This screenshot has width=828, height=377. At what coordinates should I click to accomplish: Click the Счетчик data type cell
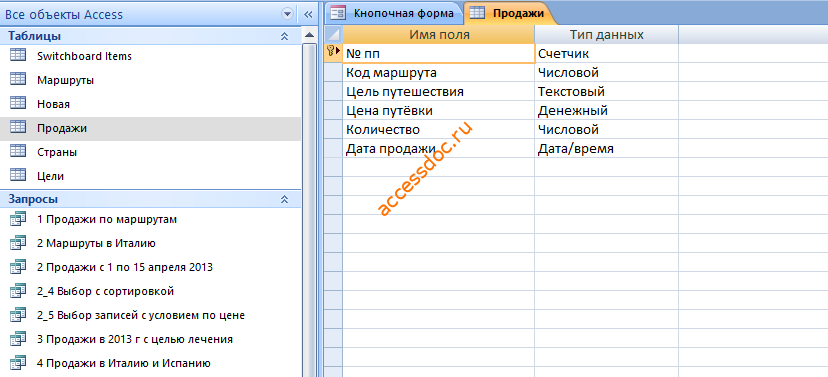[606, 53]
